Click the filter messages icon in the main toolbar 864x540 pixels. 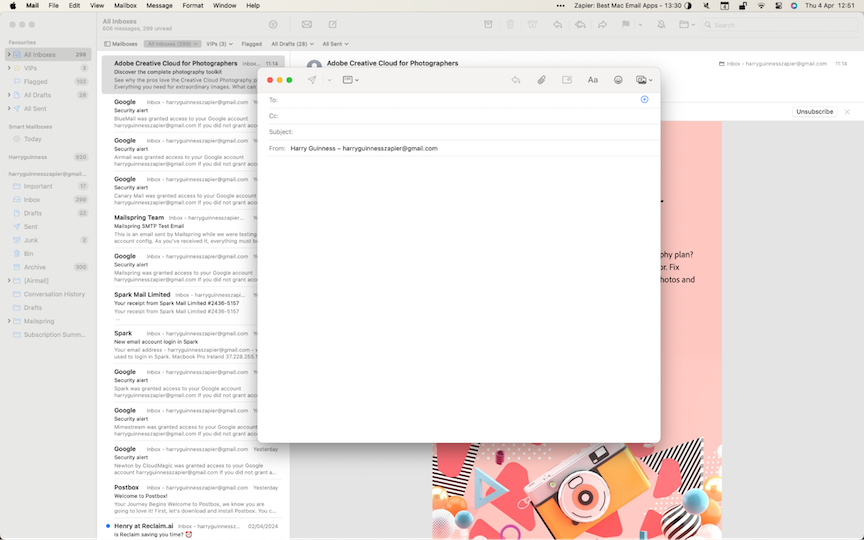(x=273, y=24)
